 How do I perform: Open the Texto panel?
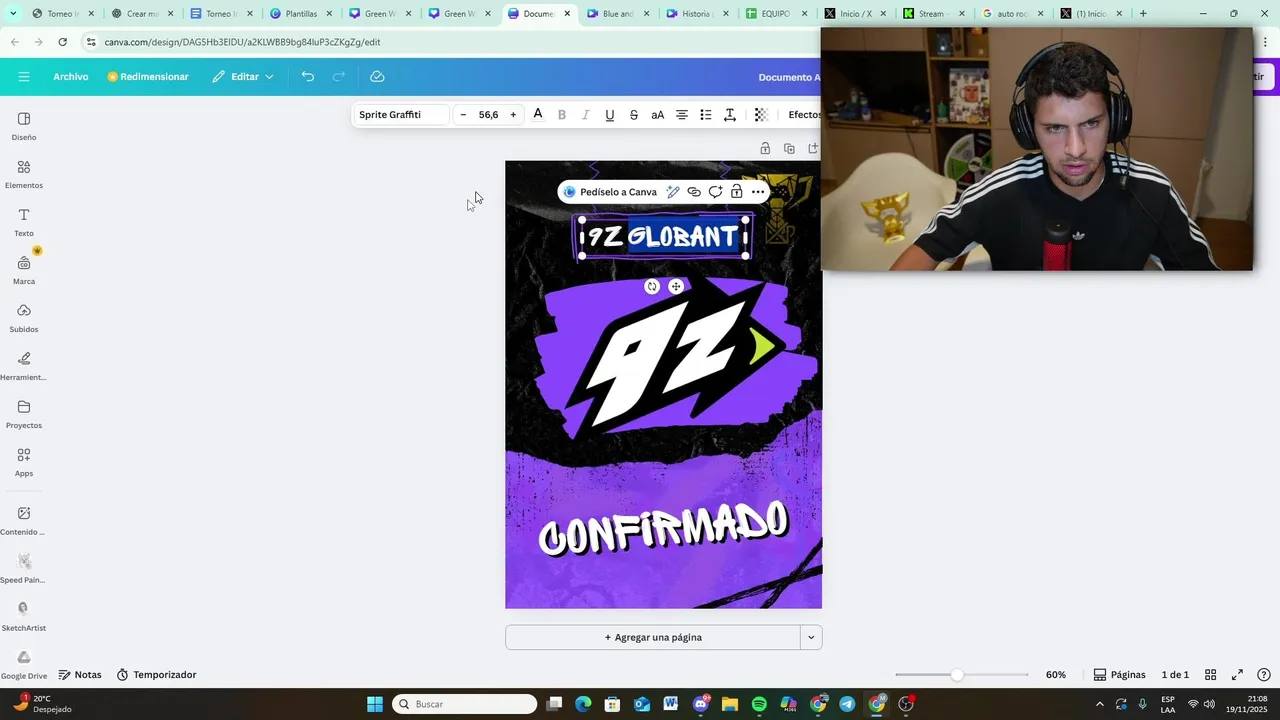point(24,222)
